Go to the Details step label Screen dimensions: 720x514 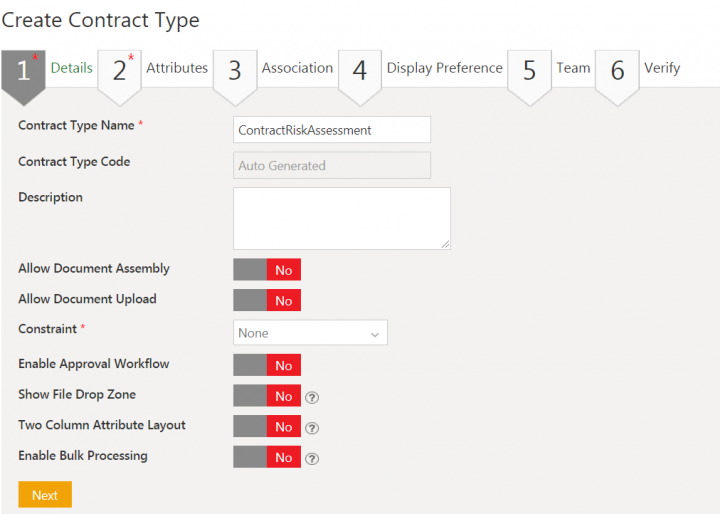[72, 68]
